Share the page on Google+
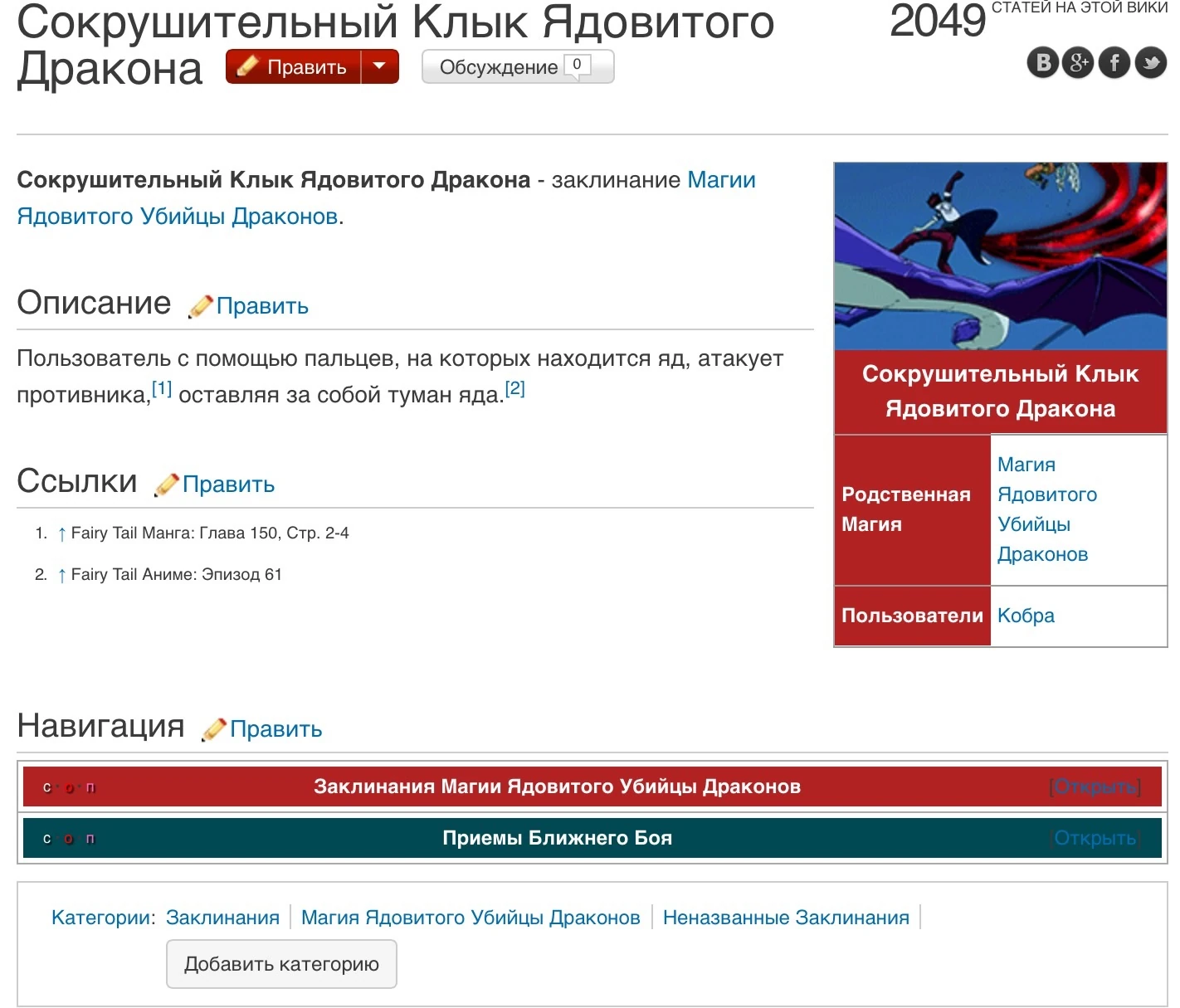The image size is (1180, 1008). click(x=1079, y=62)
